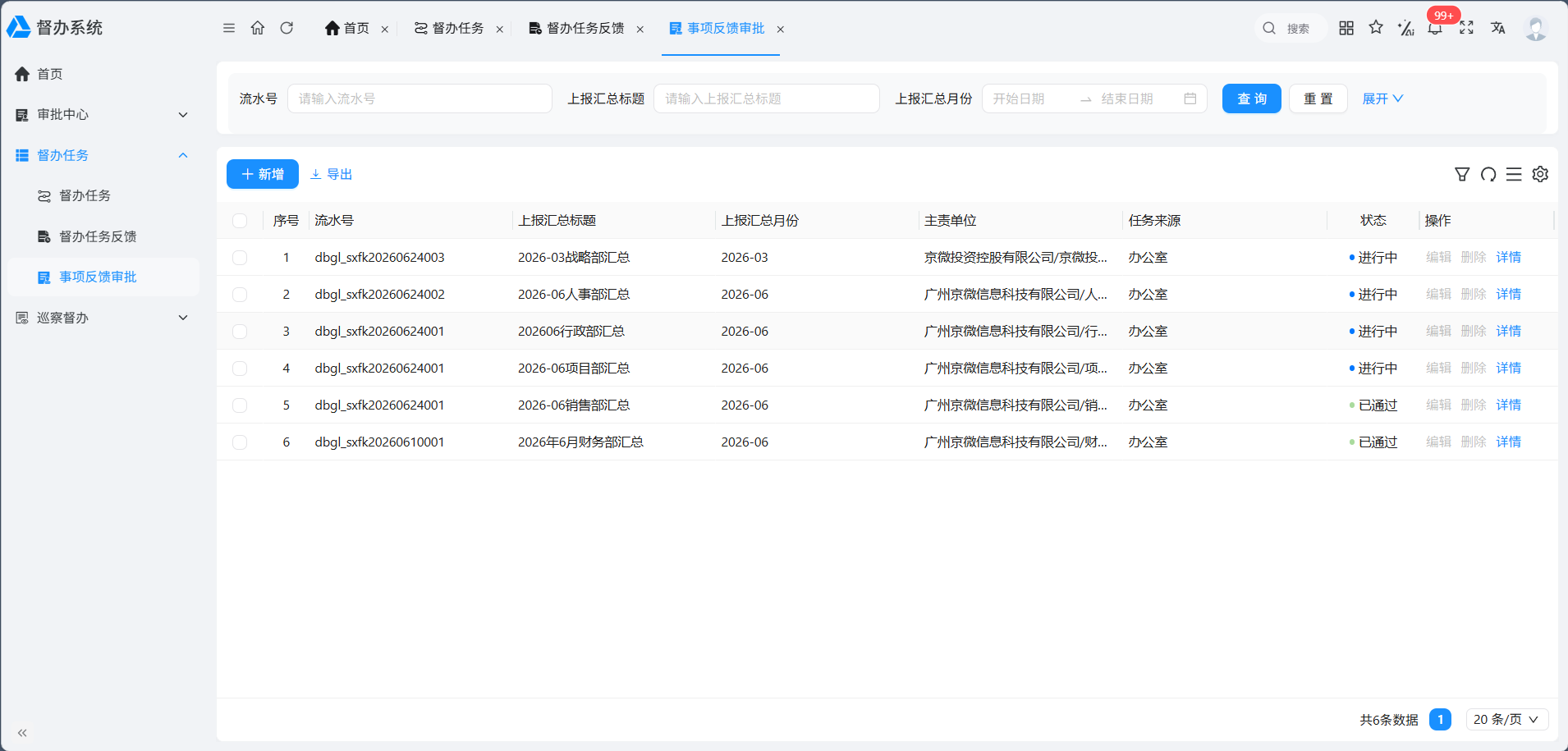Expand the 审批中心 sidebar menu
Viewport: 1568px width, 751px height.
pyautogui.click(x=103, y=115)
